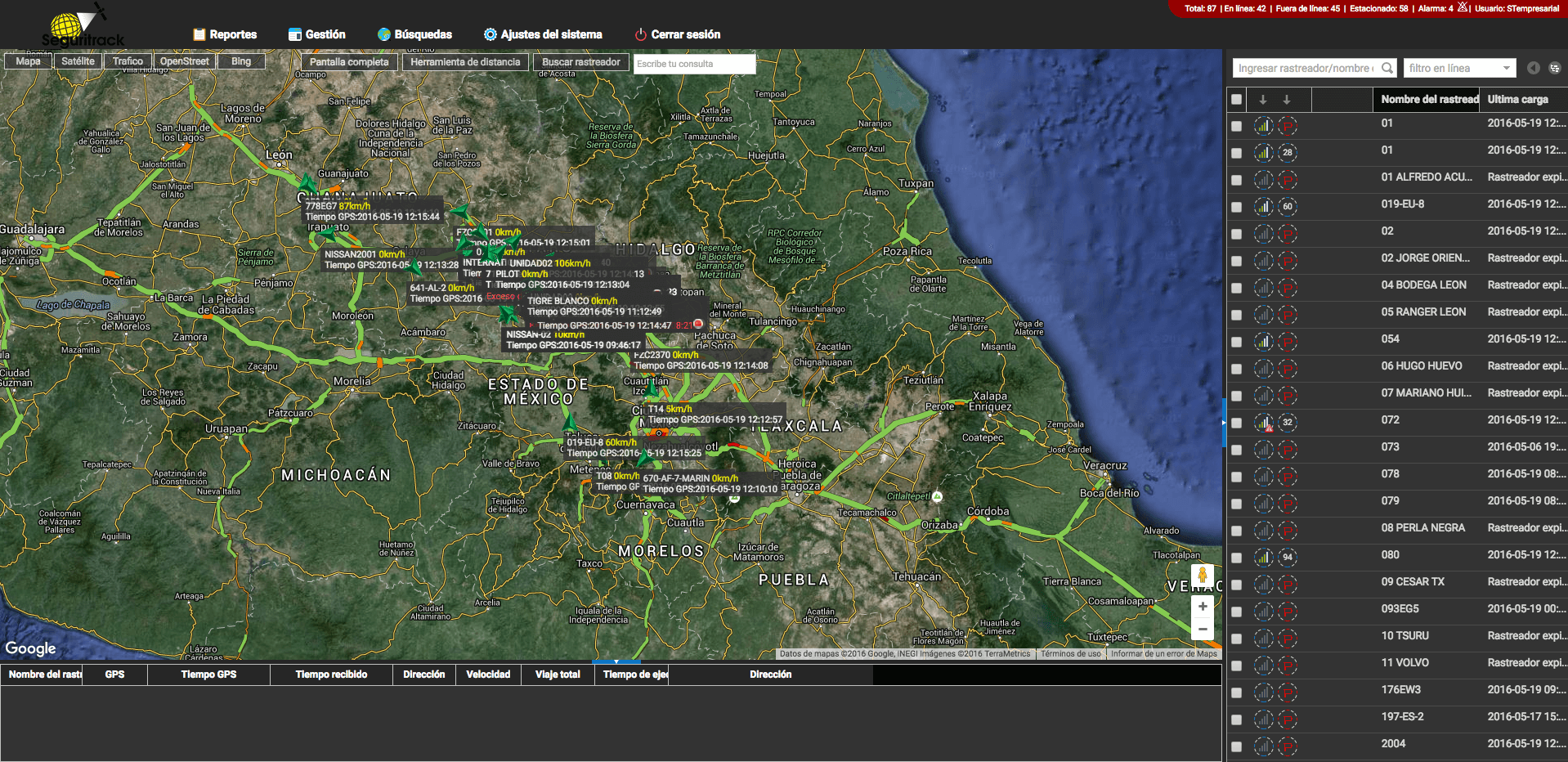This screenshot has width=1568, height=762.
Task: Click parking status icon for tracker 02
Action: [1288, 234]
